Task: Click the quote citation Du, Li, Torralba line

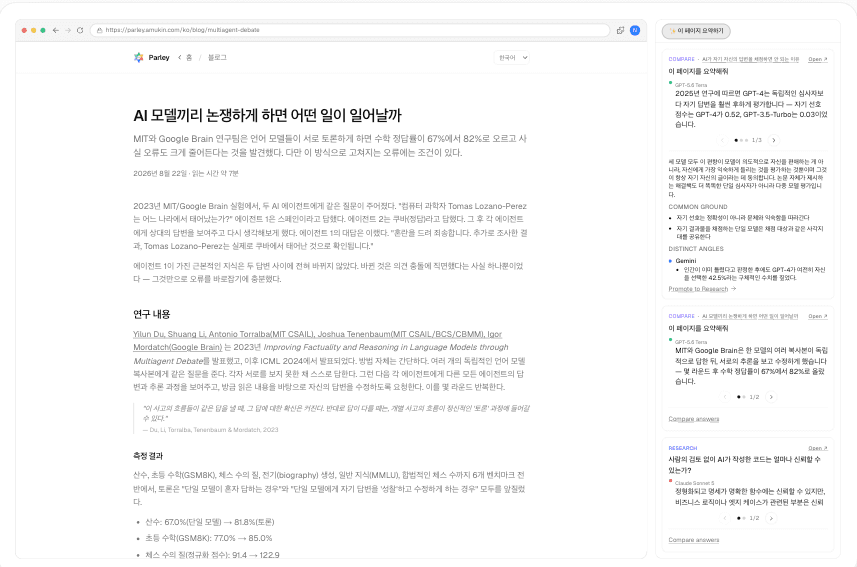Action: pyautogui.click(x=210, y=430)
